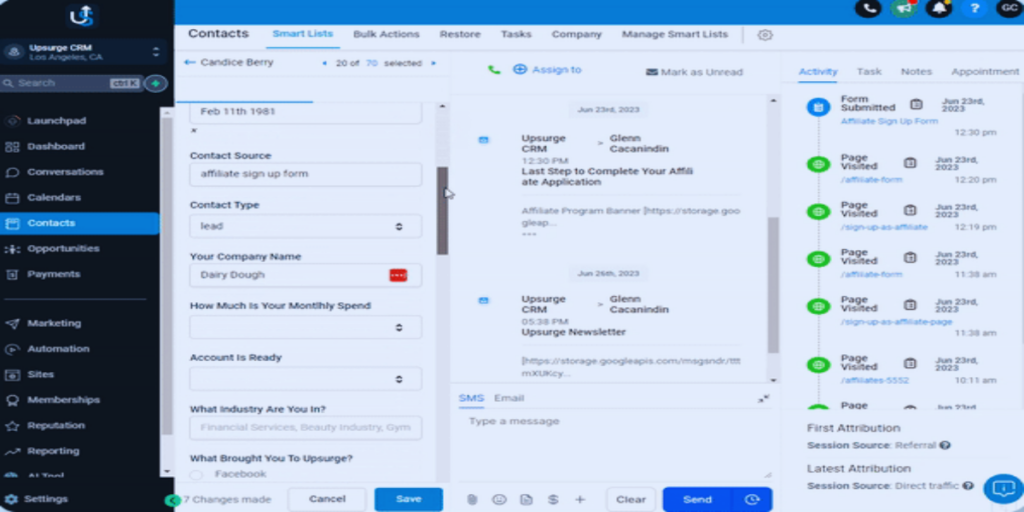Switch to the Notes tab
Viewport: 1024px width, 512px height.
pos(916,72)
